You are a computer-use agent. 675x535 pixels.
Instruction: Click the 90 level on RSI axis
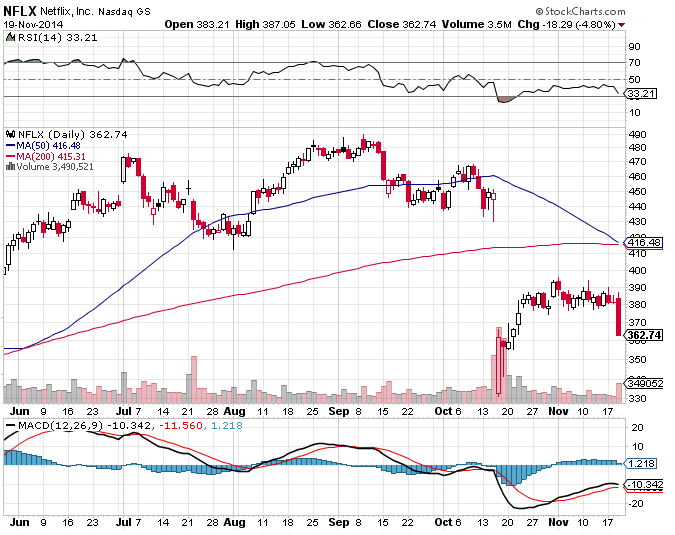(x=635, y=46)
